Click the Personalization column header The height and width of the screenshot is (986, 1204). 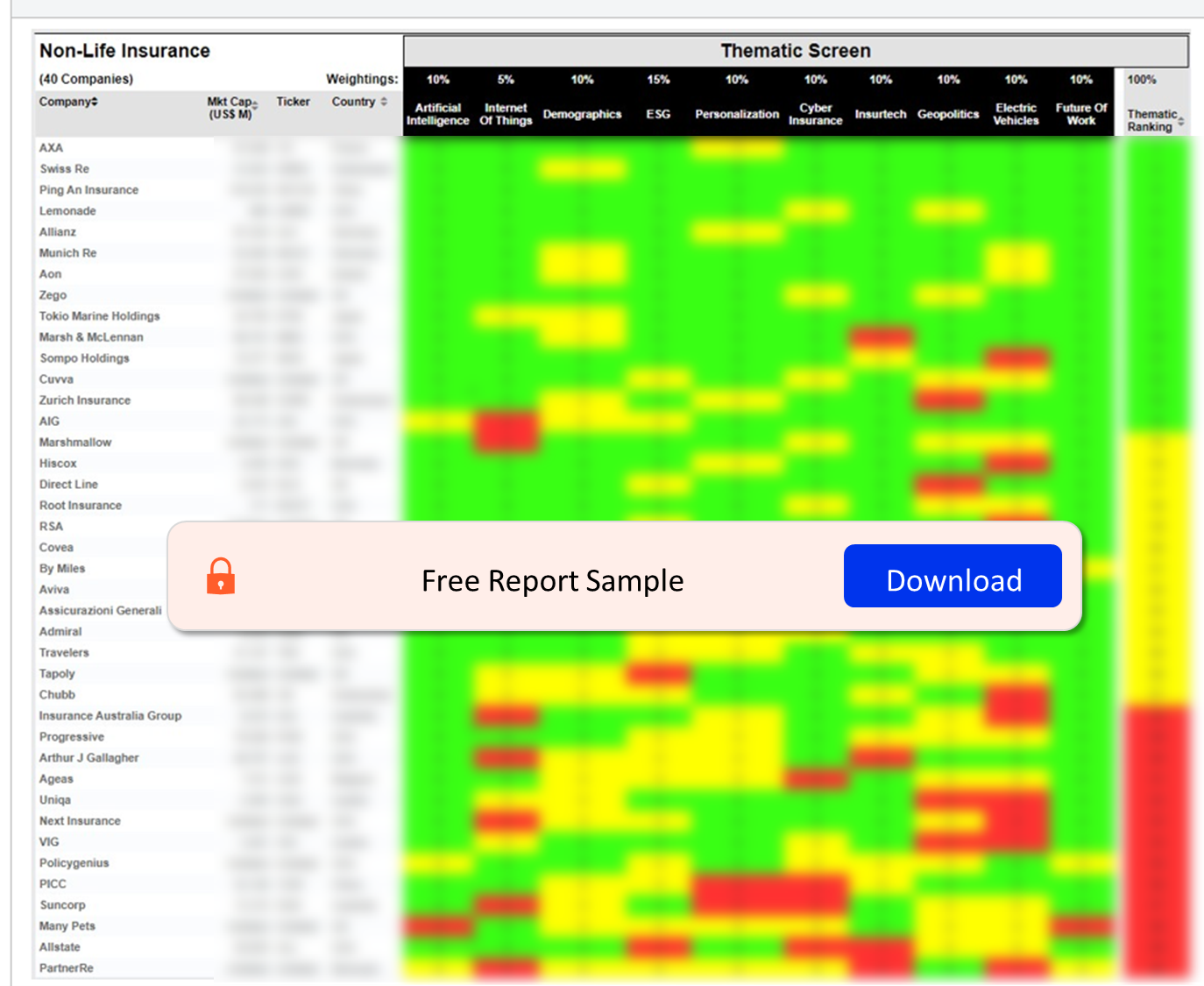tap(737, 114)
